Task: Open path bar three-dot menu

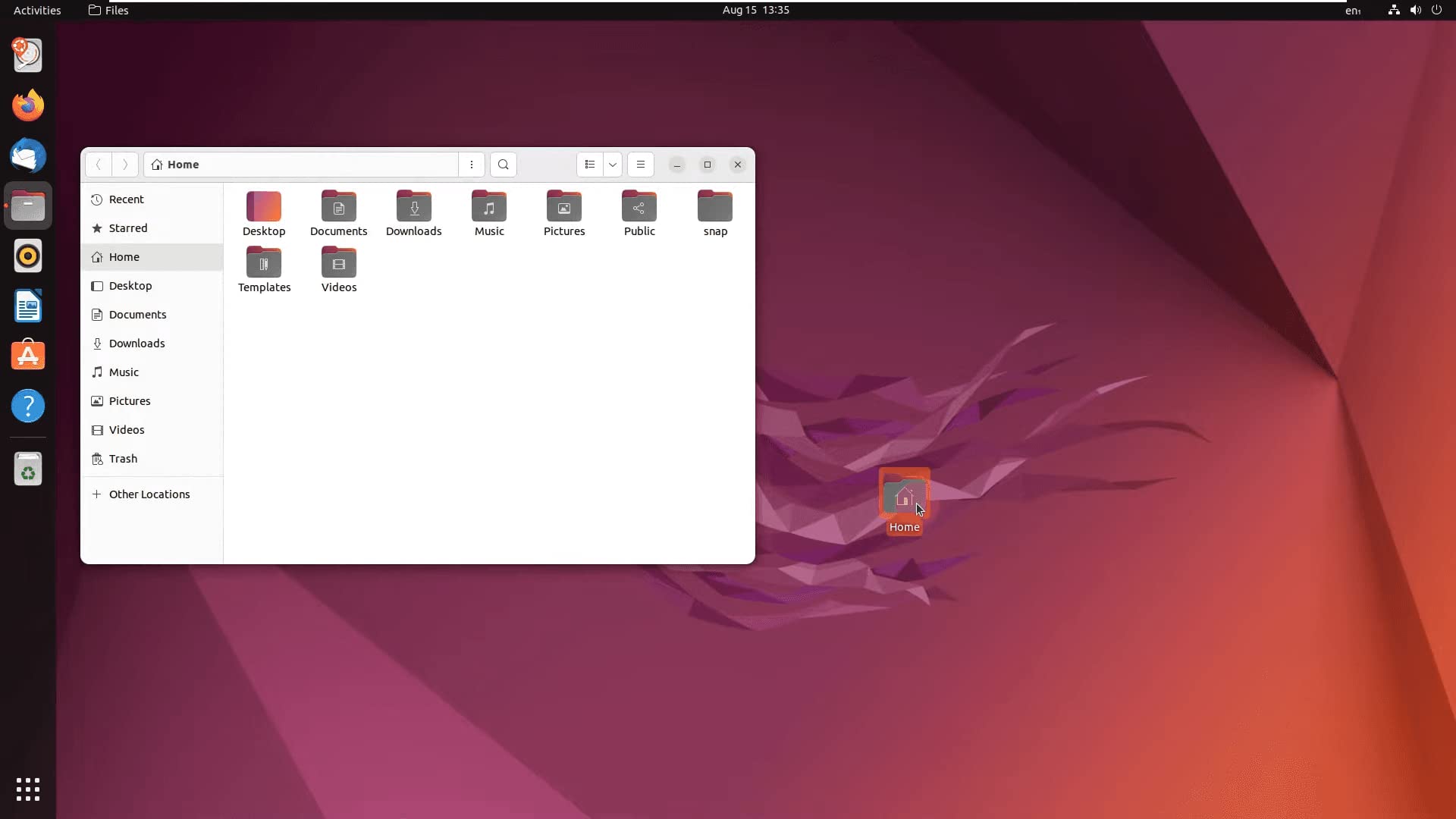Action: pyautogui.click(x=472, y=165)
